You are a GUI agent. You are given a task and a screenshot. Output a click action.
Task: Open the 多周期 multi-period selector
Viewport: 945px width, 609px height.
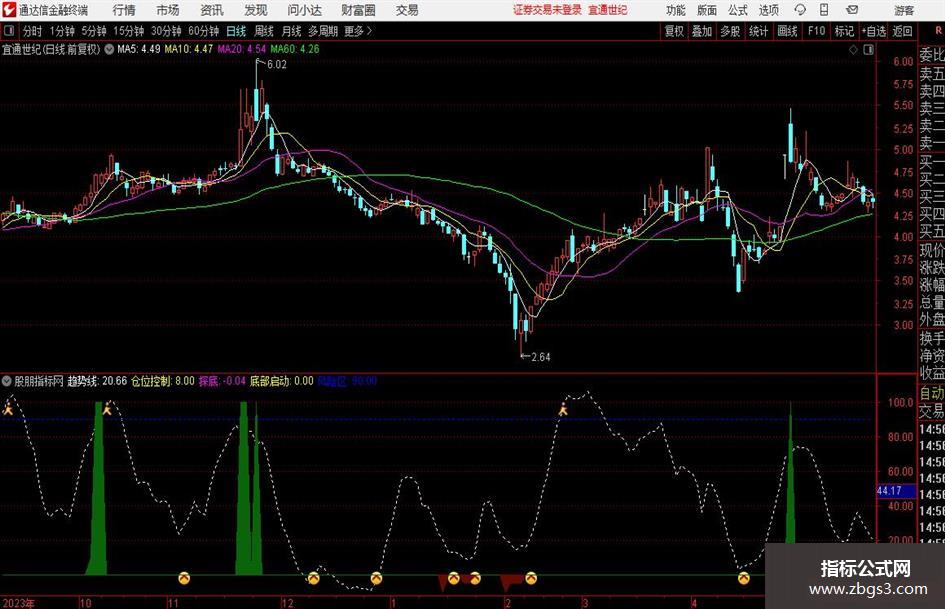(322, 31)
